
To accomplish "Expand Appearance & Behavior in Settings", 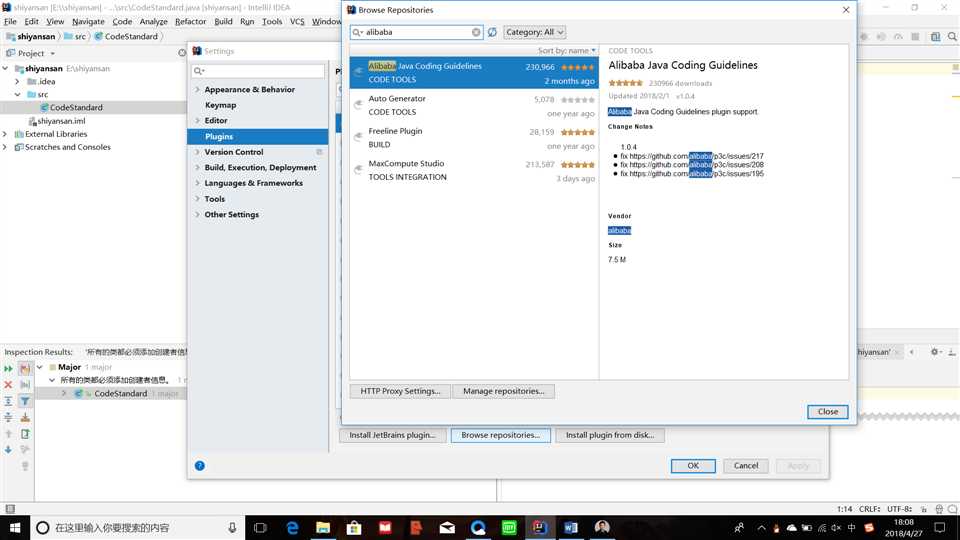I will 198,89.
